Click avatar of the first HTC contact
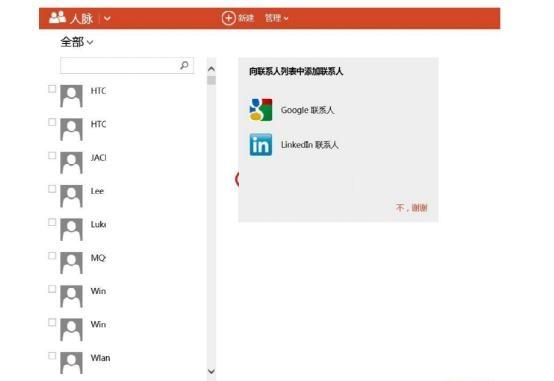This screenshot has height=381, width=554. (71, 96)
